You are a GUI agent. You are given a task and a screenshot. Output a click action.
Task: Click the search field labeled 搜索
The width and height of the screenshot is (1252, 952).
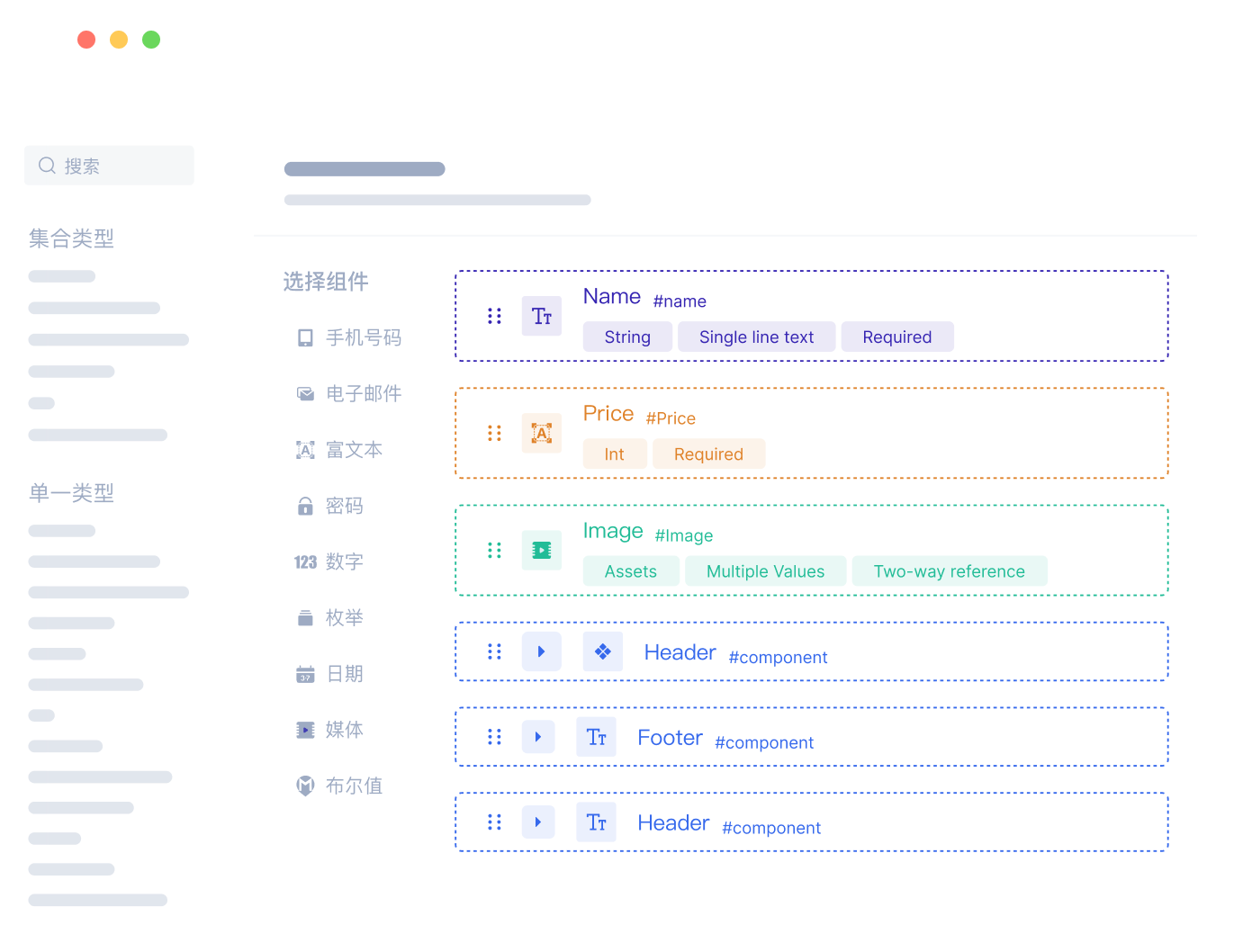[x=109, y=166]
